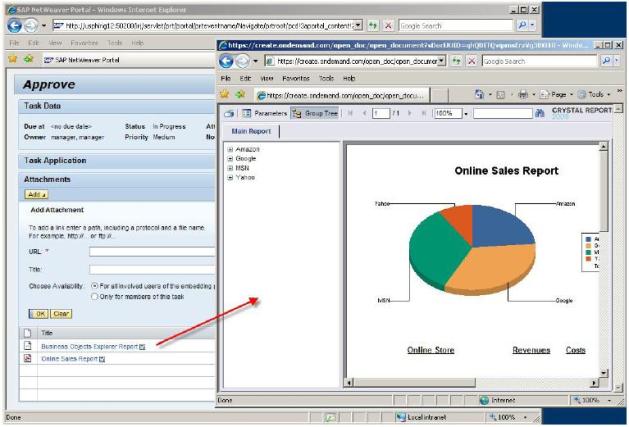The image size is (629, 427).
Task: Open the yellow Add attachments dropdown button
Action: (x=36, y=195)
